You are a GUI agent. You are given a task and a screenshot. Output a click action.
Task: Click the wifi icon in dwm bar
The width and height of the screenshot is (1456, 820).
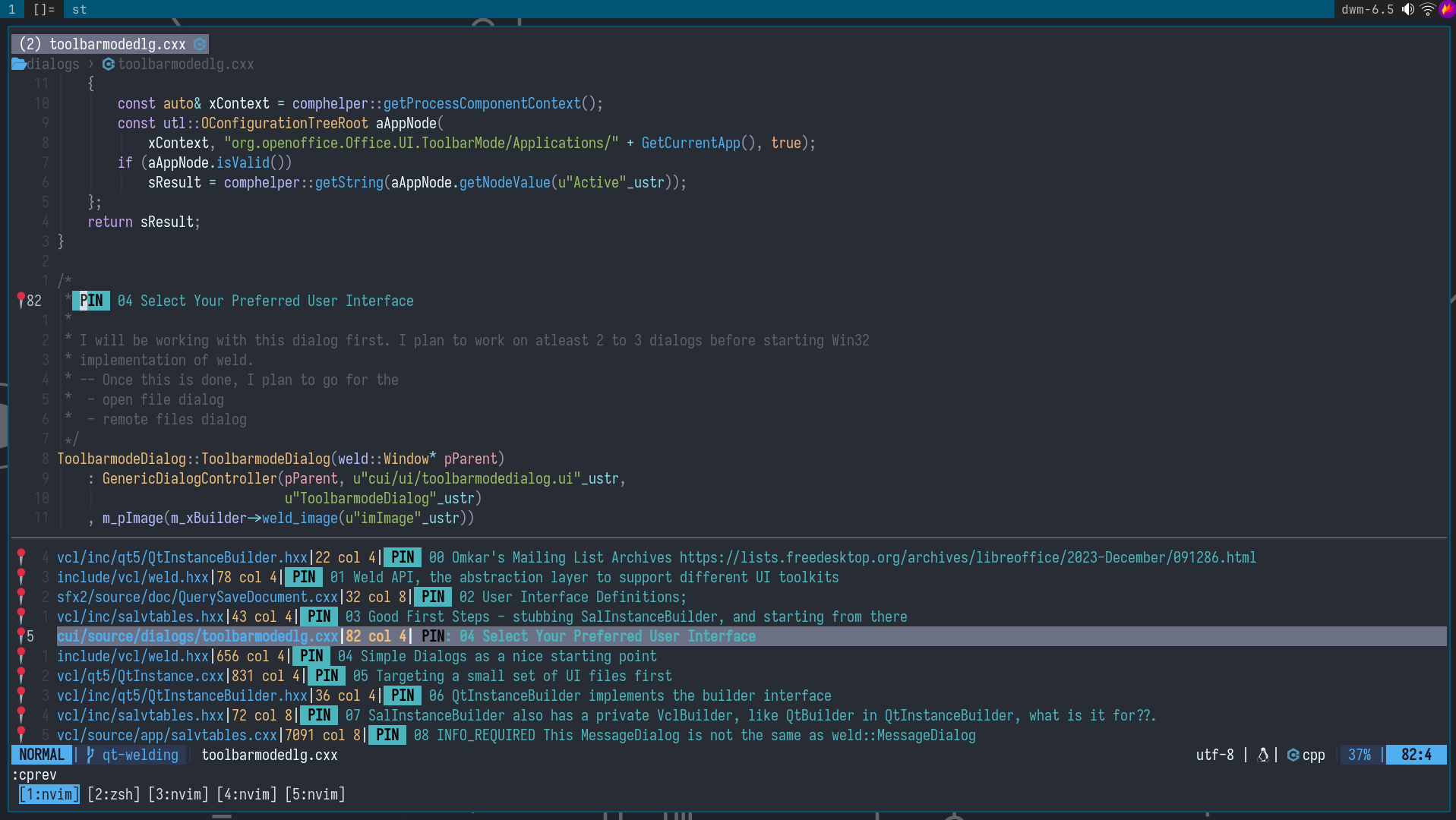pos(1428,9)
